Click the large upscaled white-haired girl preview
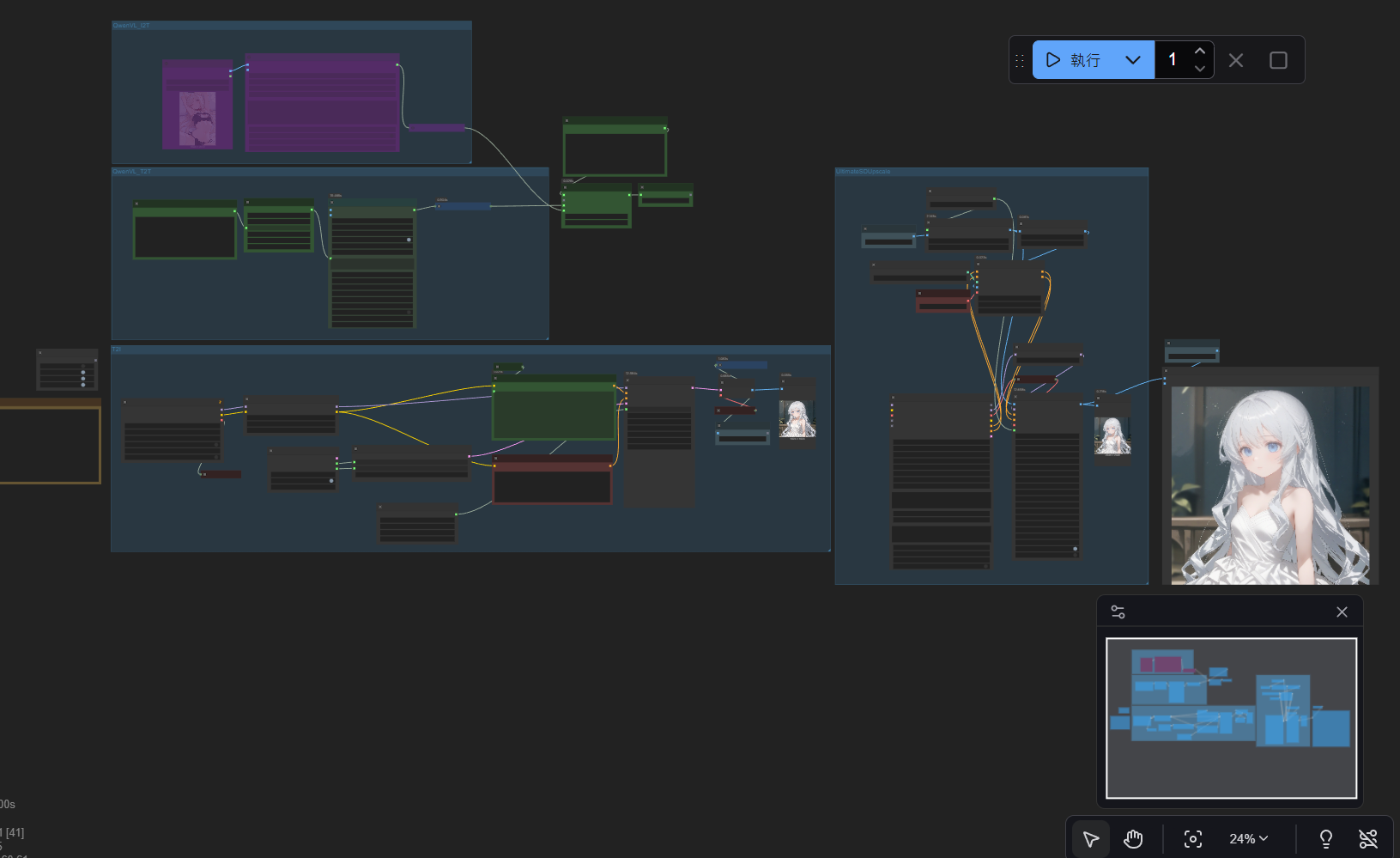The width and height of the screenshot is (1400, 858). [x=1270, y=485]
